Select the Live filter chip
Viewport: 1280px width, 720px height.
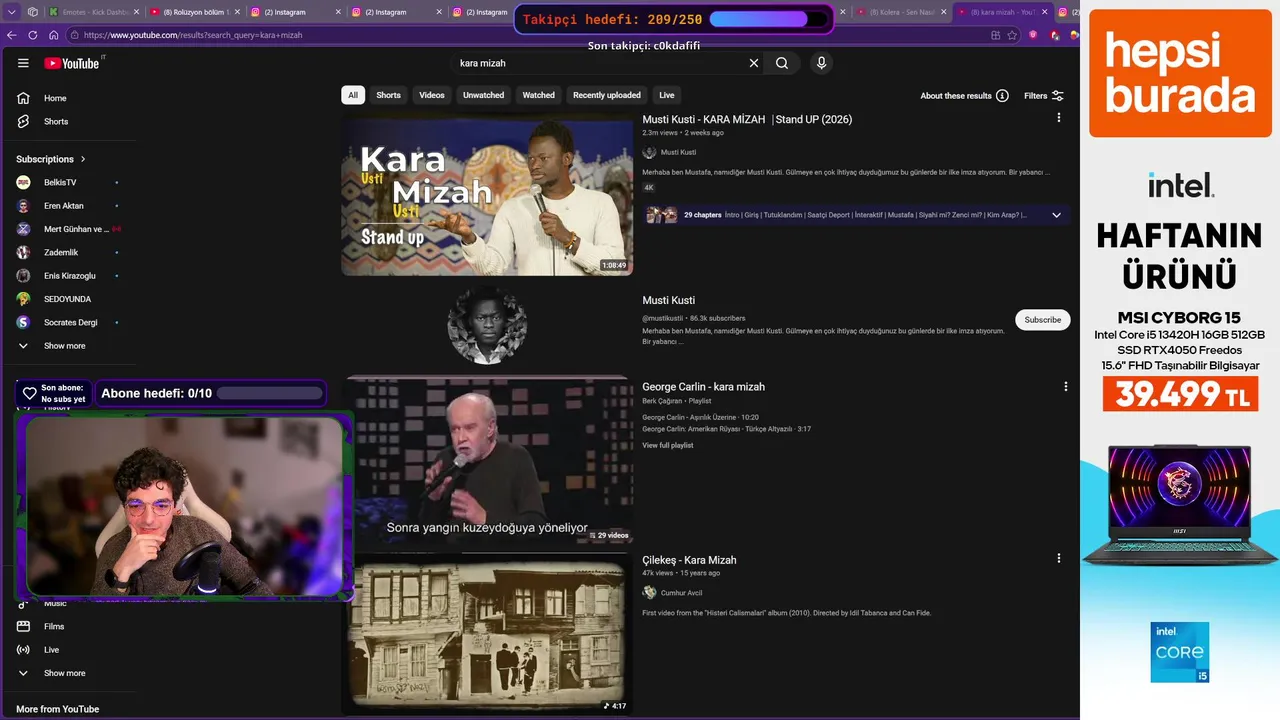pos(667,95)
